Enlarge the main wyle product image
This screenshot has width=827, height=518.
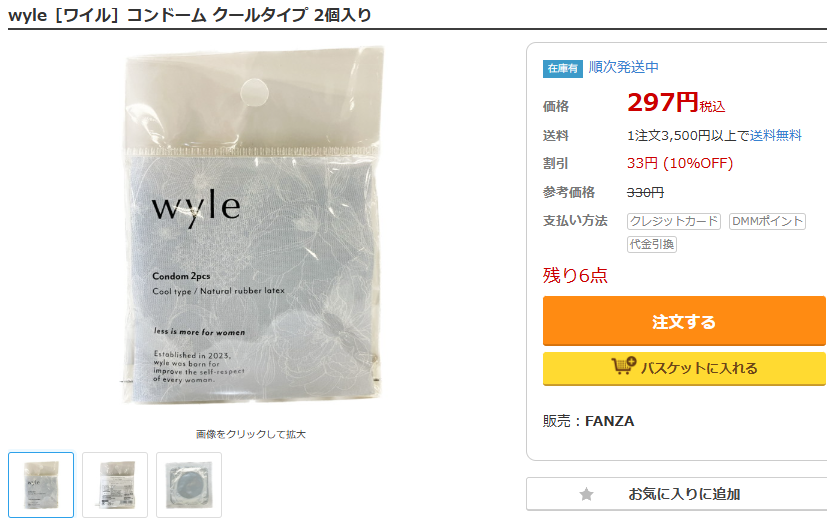click(251, 225)
